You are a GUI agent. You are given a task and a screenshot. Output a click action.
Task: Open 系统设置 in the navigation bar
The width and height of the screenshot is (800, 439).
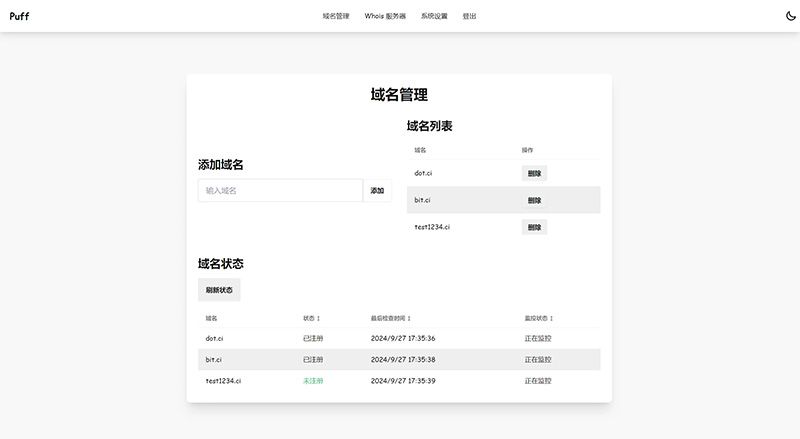(x=434, y=16)
